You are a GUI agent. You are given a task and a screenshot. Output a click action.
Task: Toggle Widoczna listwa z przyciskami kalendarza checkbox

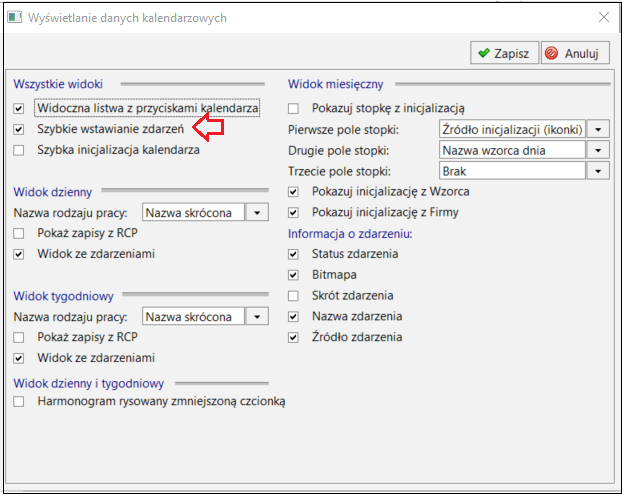click(x=18, y=108)
